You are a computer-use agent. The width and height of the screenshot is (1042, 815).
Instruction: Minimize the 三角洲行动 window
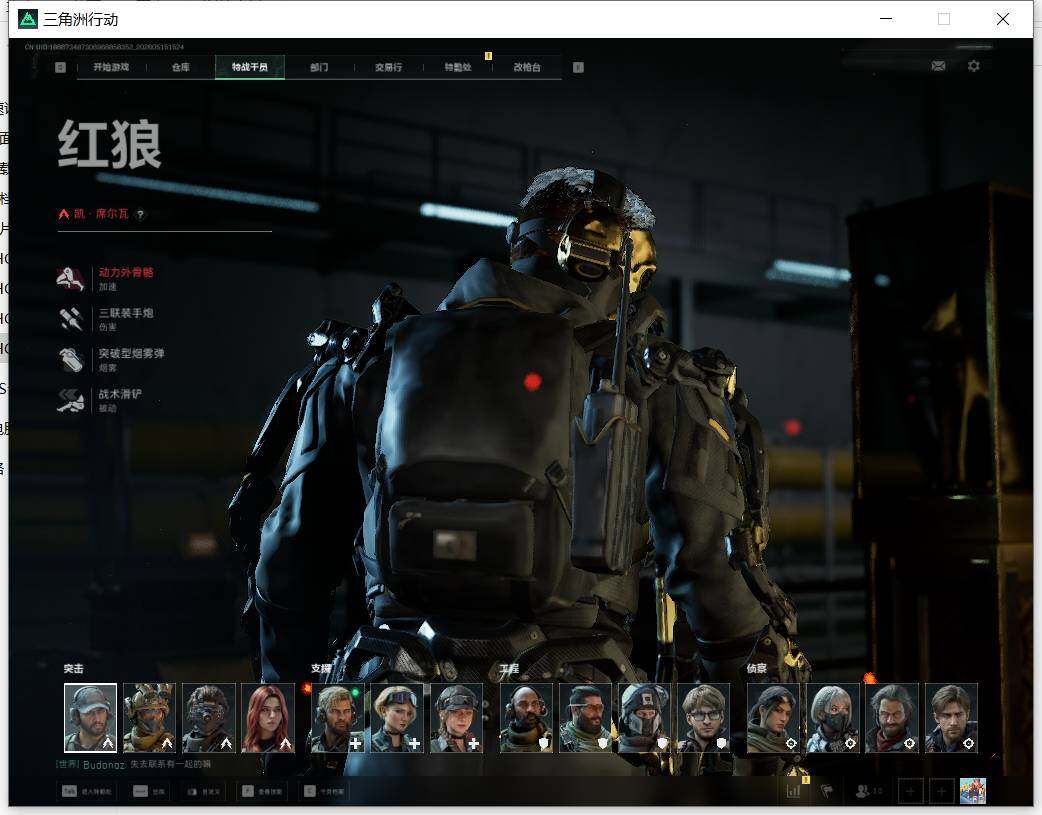886,19
